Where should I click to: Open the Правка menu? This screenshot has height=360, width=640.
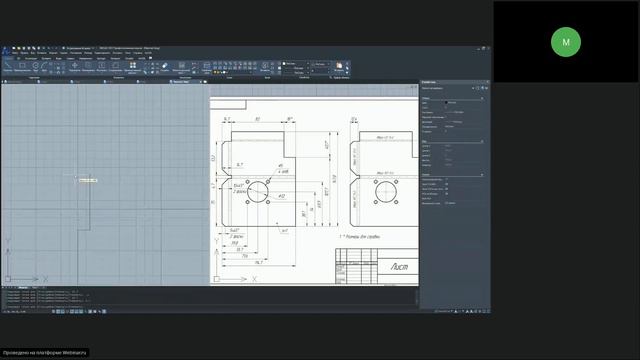[24, 53]
